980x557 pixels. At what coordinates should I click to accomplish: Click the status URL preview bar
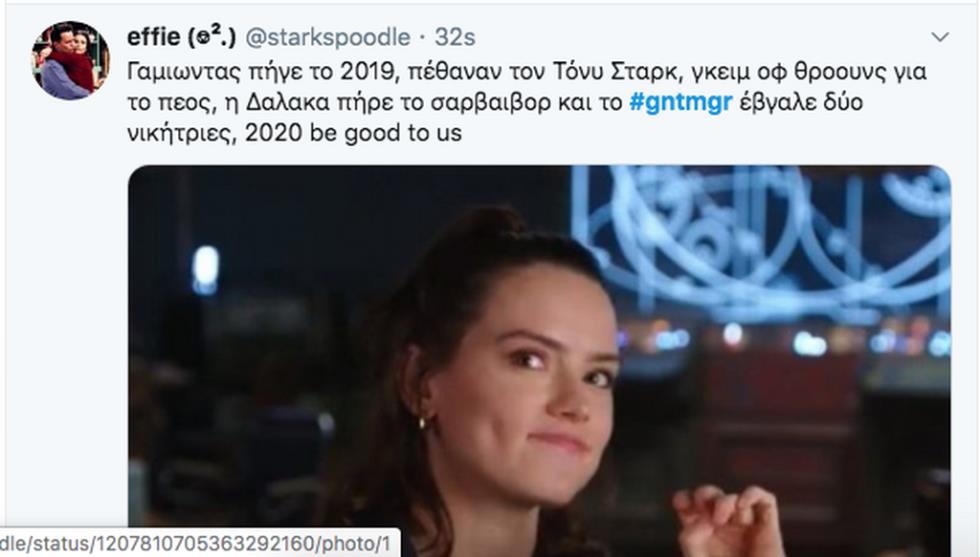(199, 543)
